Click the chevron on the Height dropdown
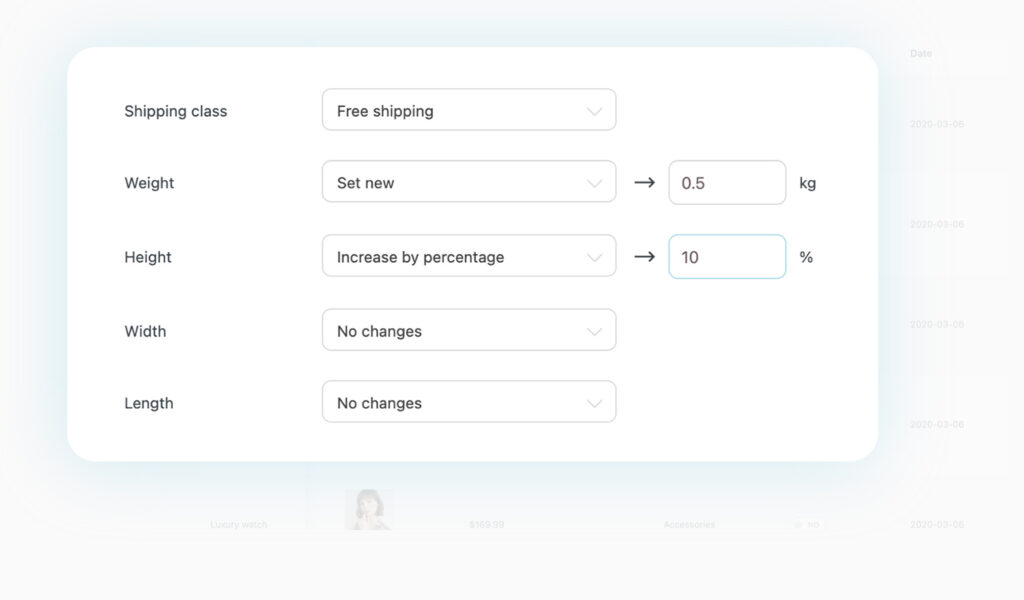This screenshot has height=600, width=1024. [x=596, y=256]
